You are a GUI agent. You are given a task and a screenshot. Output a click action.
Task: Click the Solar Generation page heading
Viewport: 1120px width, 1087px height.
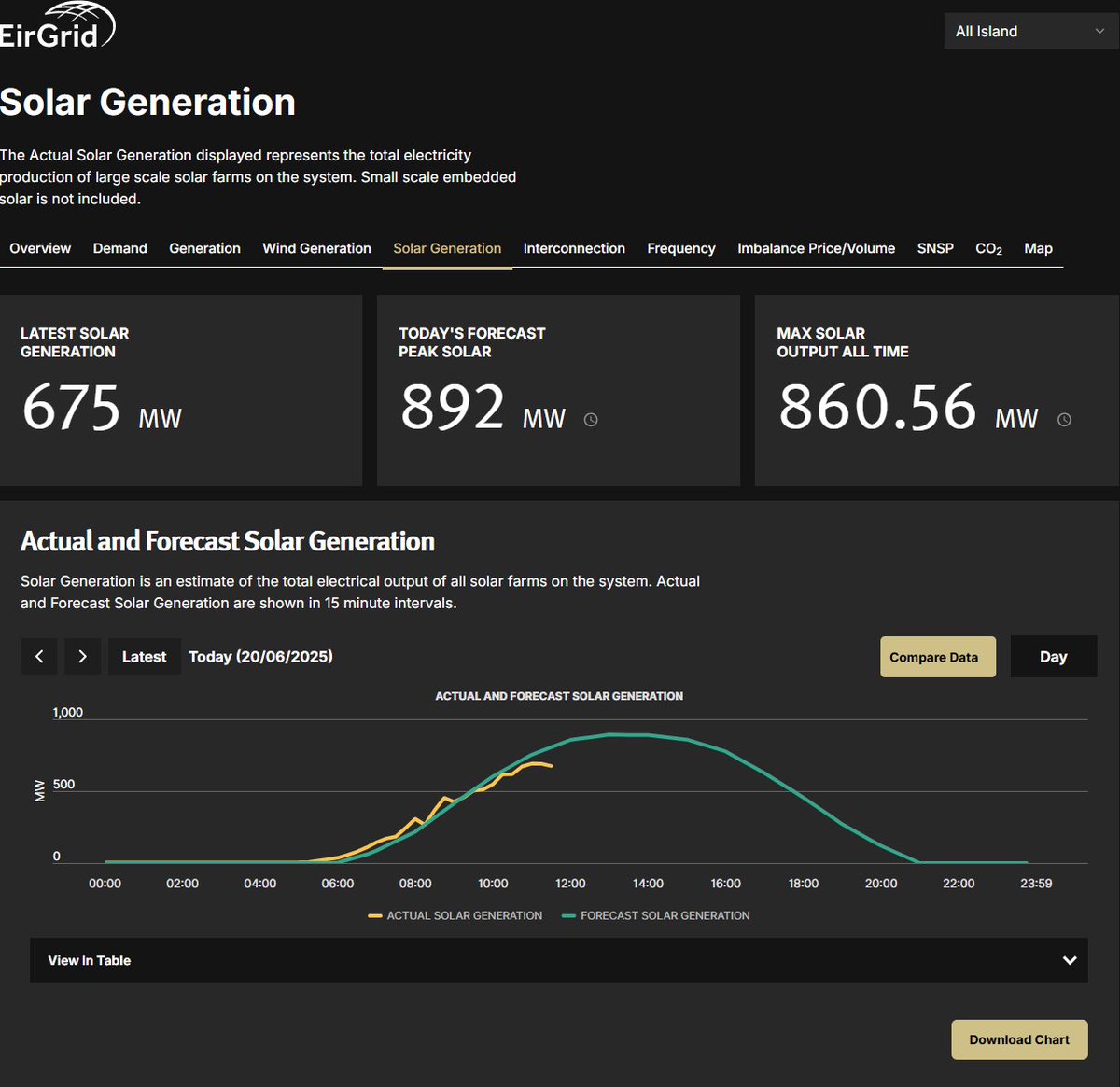(147, 102)
